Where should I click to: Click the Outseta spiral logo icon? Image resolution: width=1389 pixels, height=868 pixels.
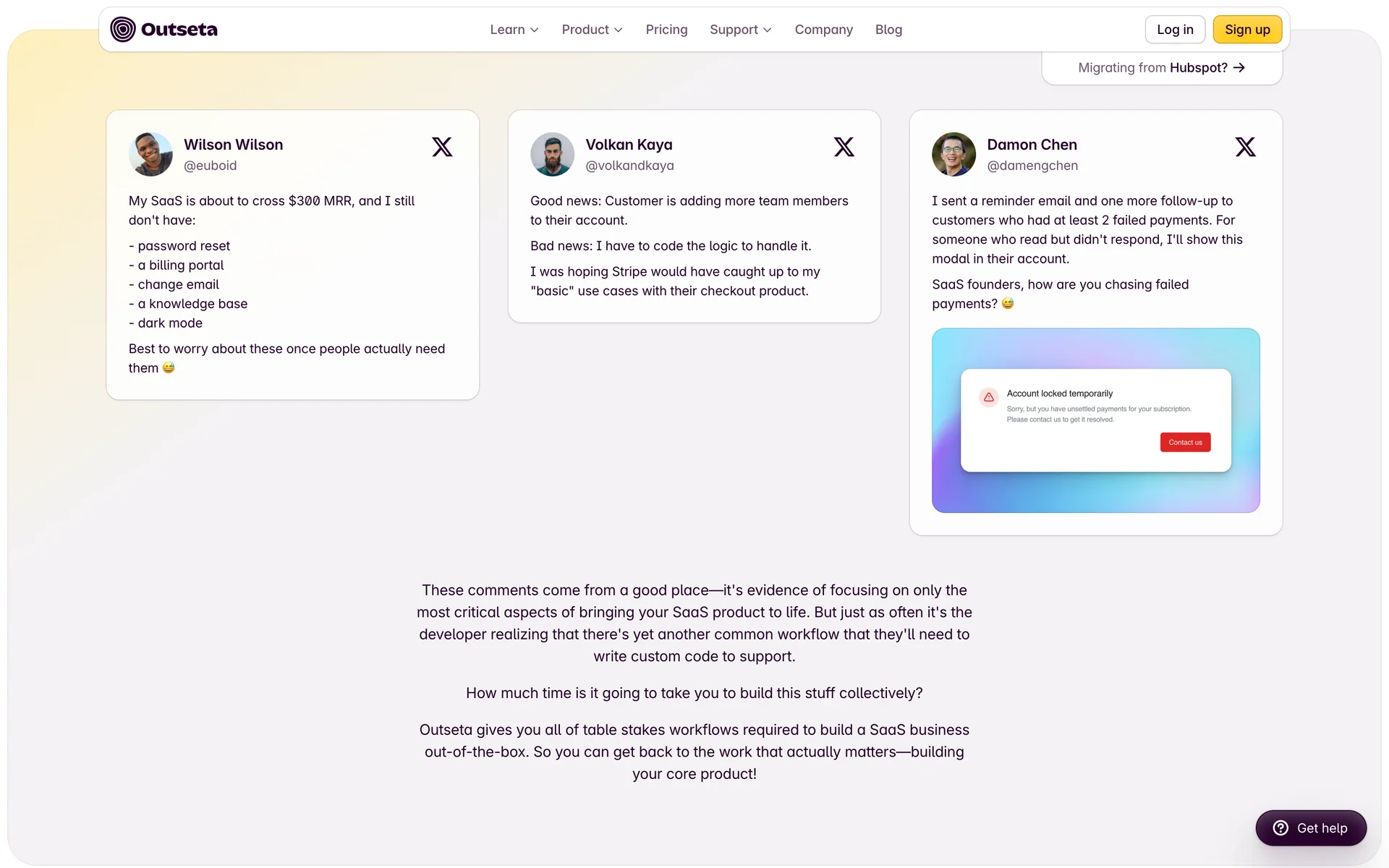pos(123,30)
